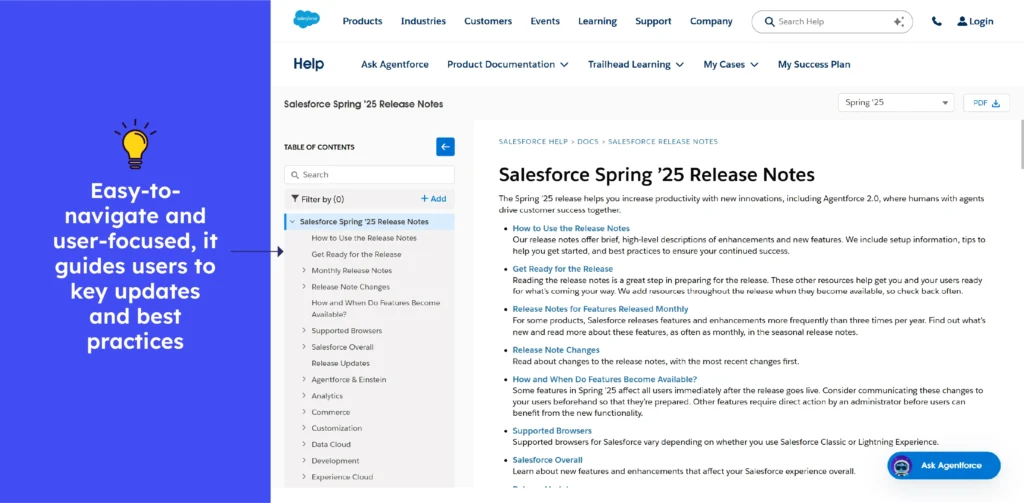Click SALESFORCE HELP breadcrumb

534,141
